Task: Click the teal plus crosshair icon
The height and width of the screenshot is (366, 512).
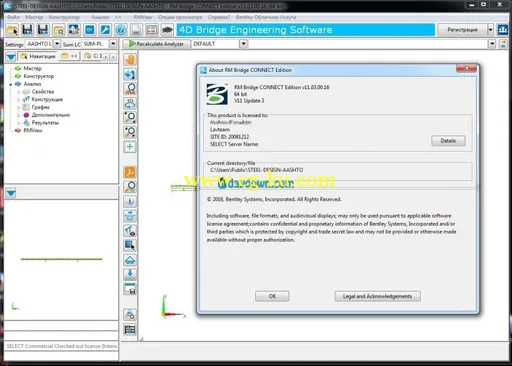Action: click(130, 147)
